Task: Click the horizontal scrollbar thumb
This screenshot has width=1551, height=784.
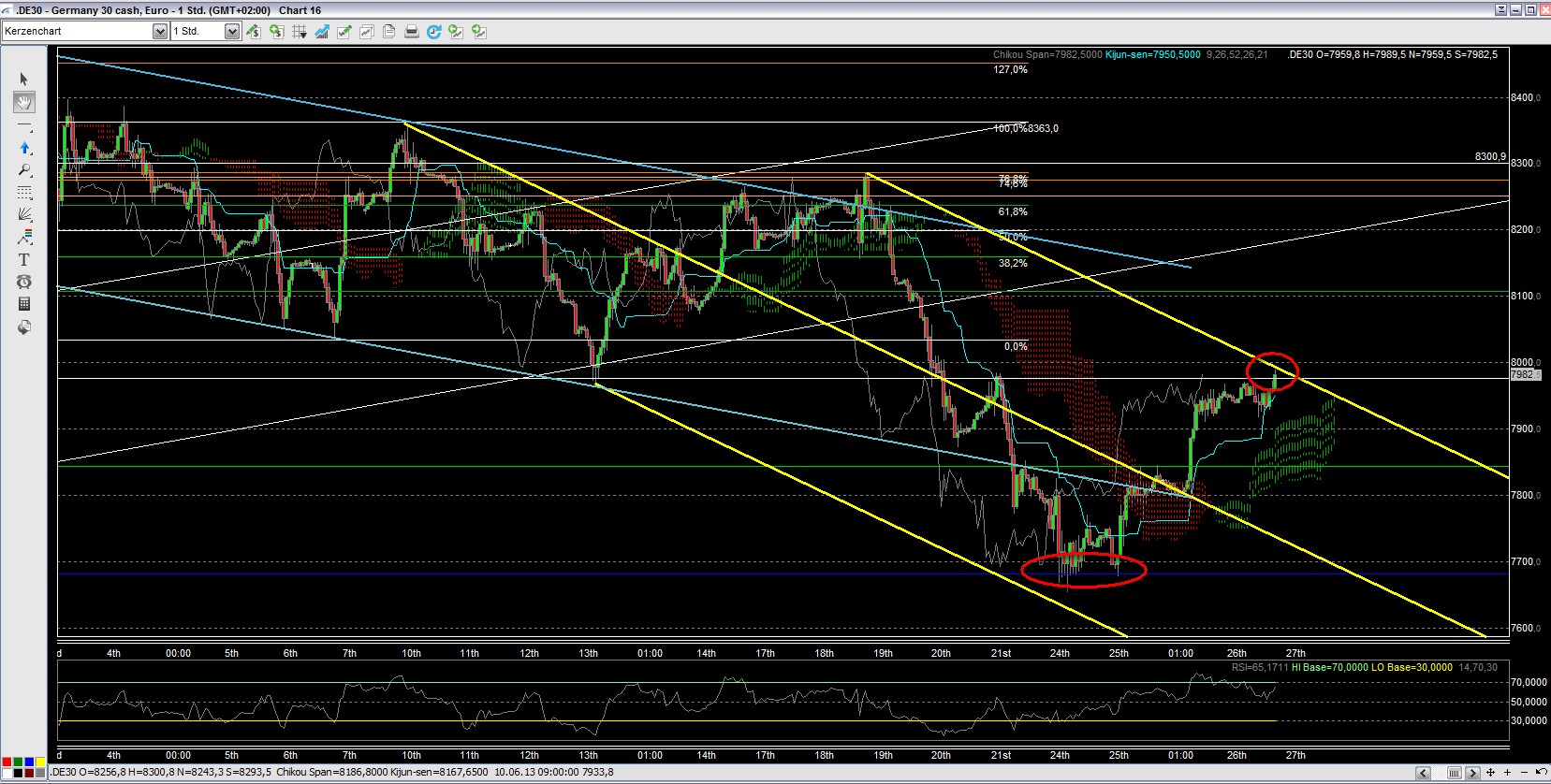Action: [x=1455, y=773]
